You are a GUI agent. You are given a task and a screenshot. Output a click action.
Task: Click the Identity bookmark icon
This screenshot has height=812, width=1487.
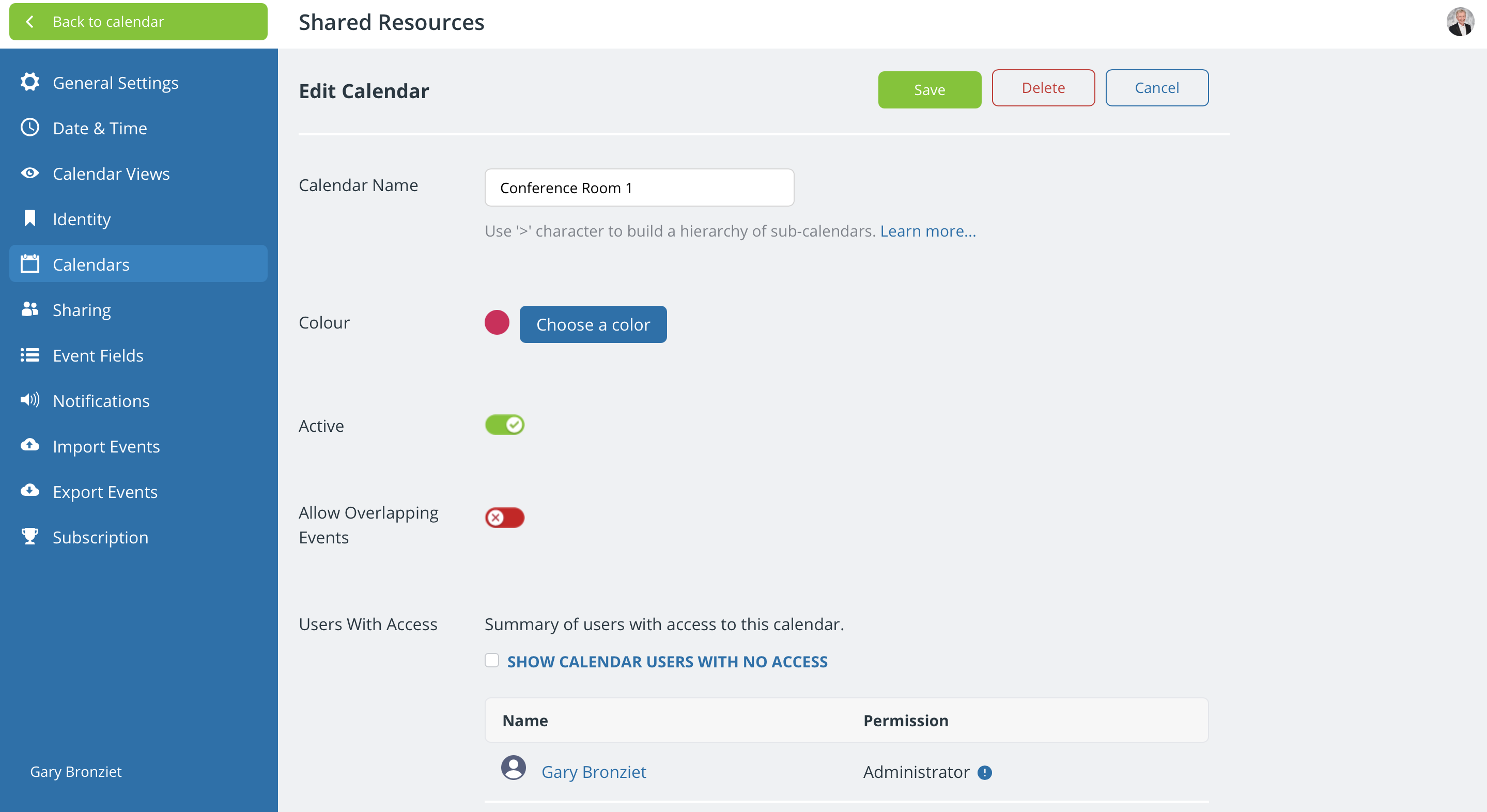point(30,218)
